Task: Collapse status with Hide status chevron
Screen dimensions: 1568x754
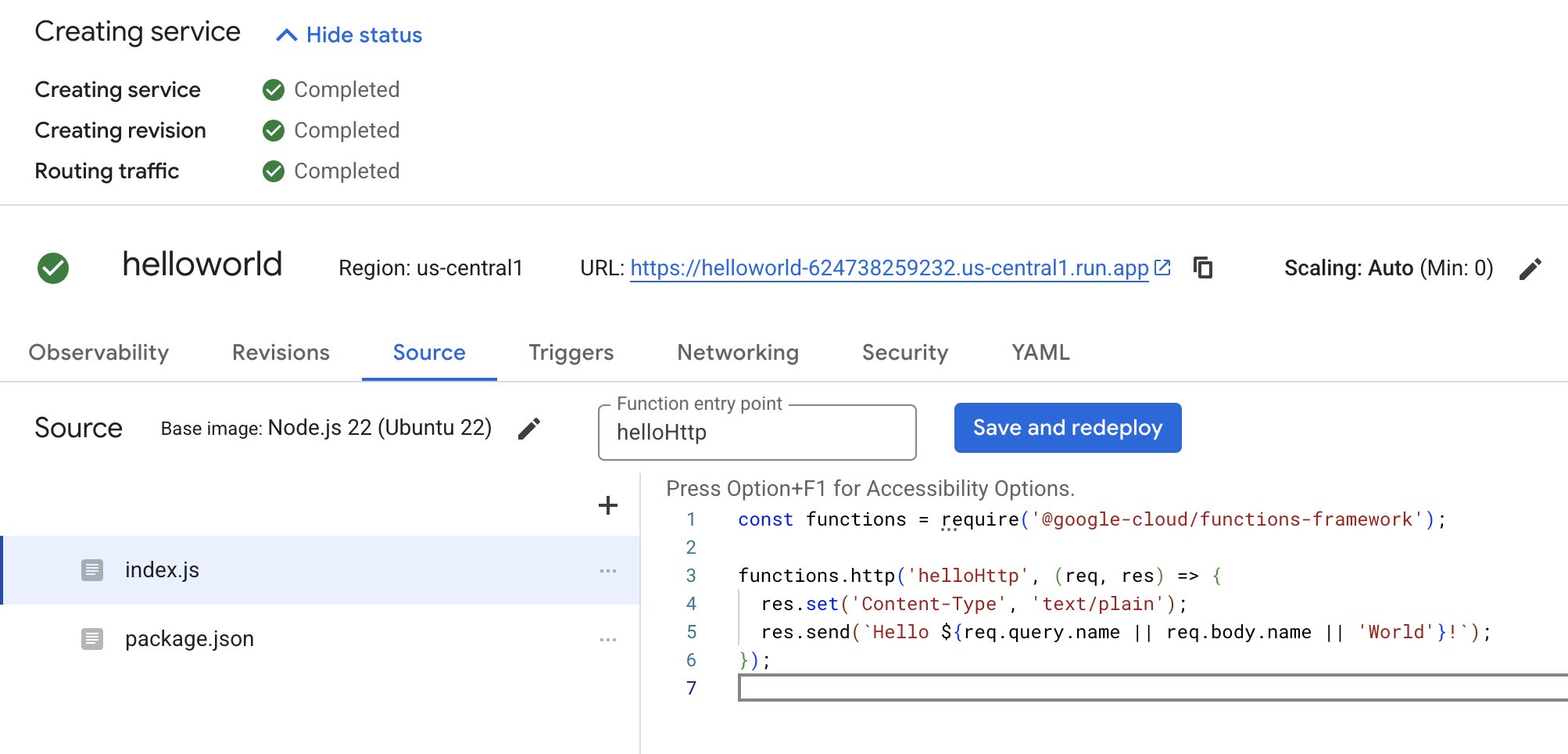Action: click(x=287, y=35)
